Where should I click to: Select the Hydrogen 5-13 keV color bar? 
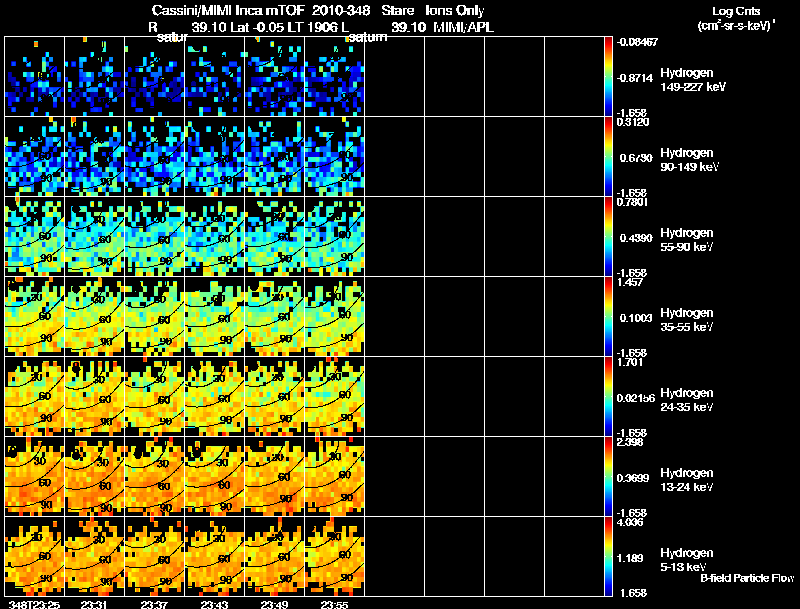(609, 556)
